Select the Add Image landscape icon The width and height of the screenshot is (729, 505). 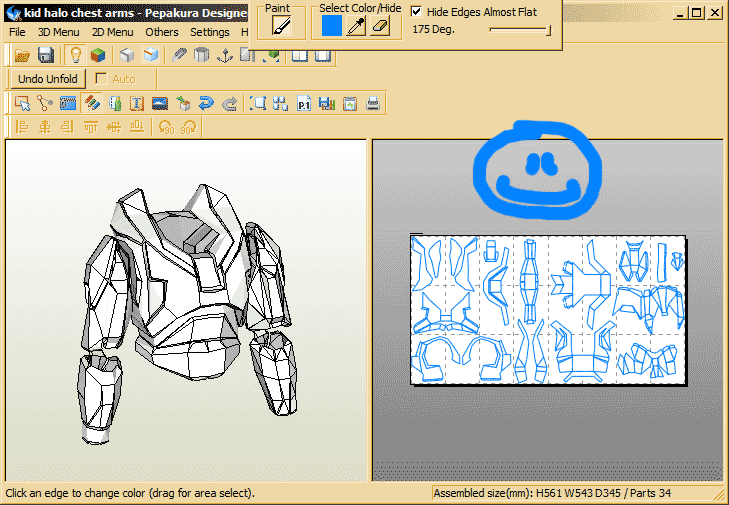tap(160, 103)
